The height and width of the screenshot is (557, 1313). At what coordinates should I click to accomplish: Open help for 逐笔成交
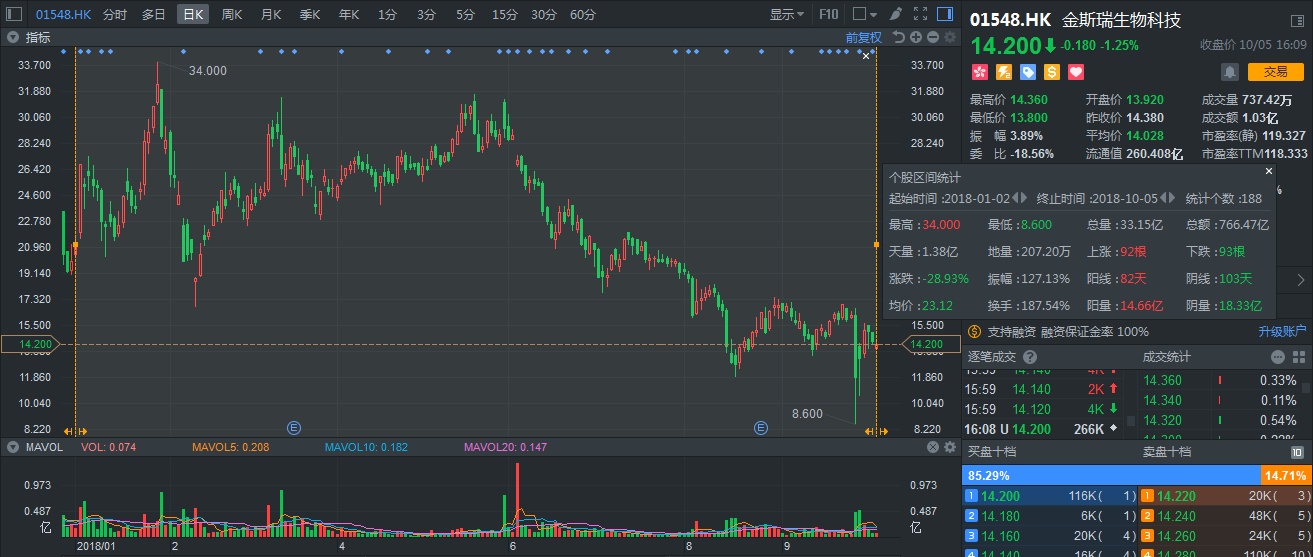click(x=1031, y=357)
